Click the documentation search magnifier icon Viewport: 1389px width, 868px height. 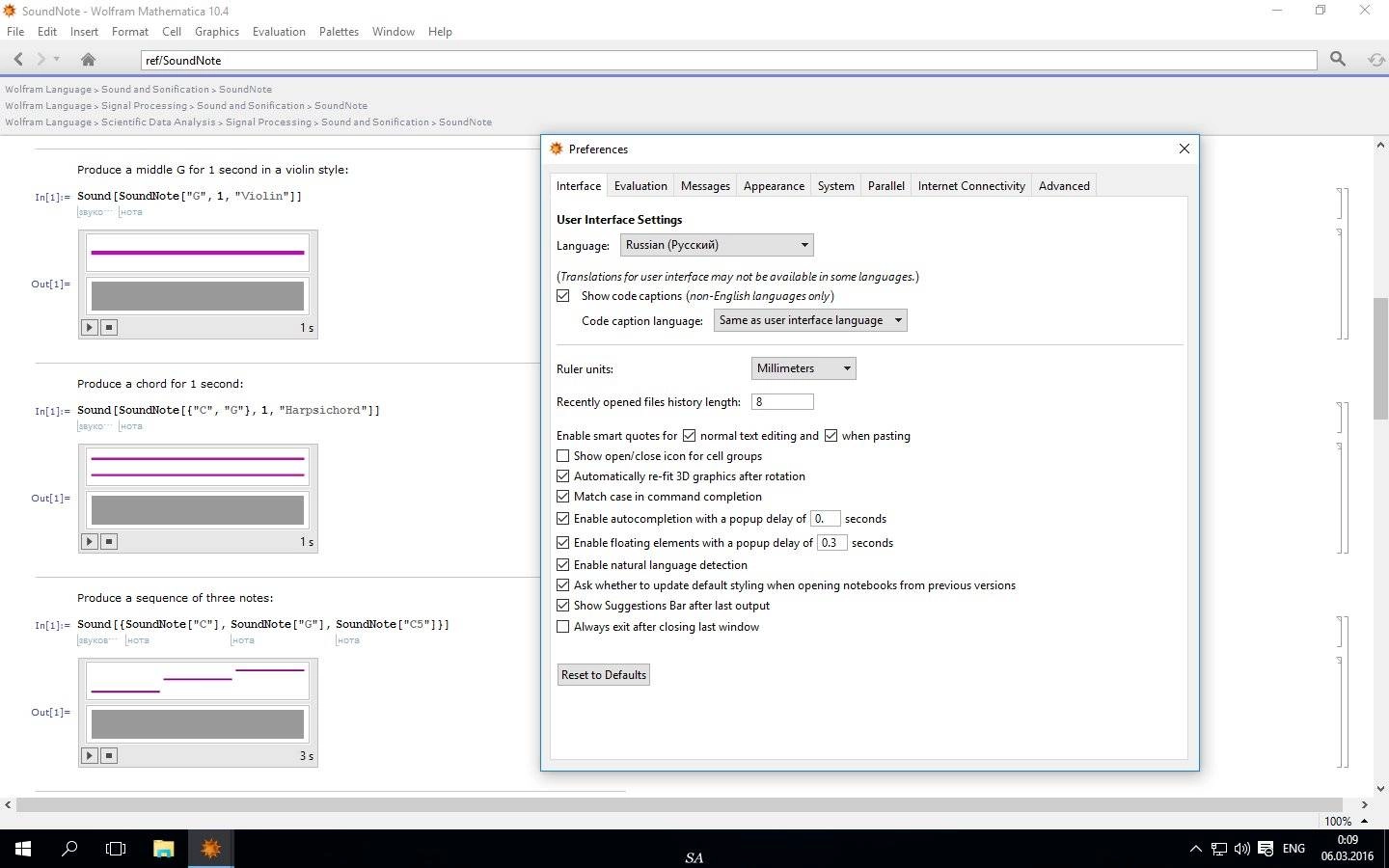[1338, 60]
